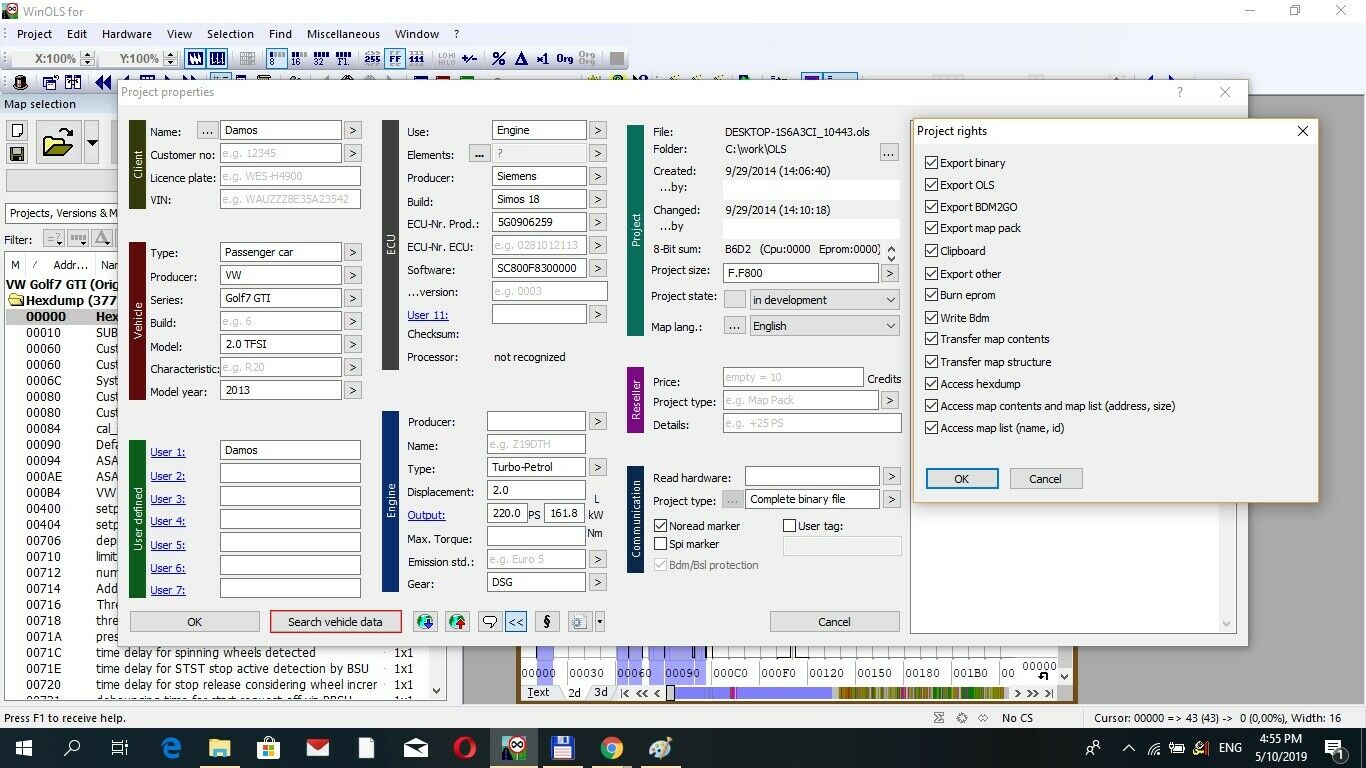The image size is (1366, 768).
Task: Select the floating point (Fl.) display icon
Action: point(342,59)
